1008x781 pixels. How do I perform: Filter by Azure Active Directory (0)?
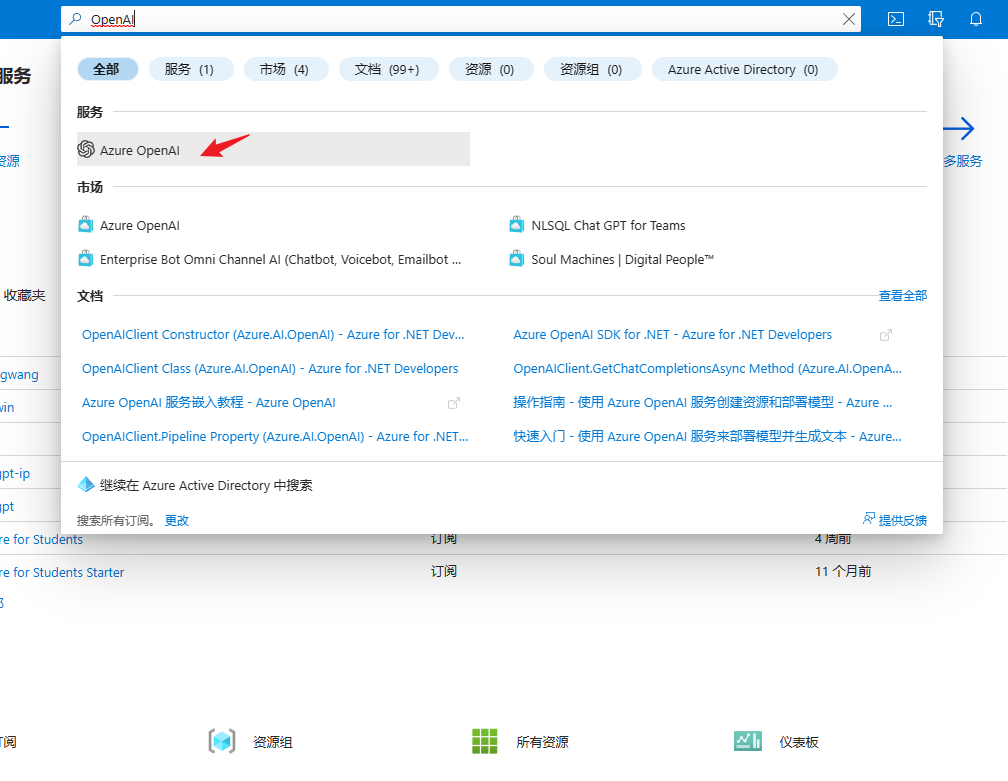(743, 69)
